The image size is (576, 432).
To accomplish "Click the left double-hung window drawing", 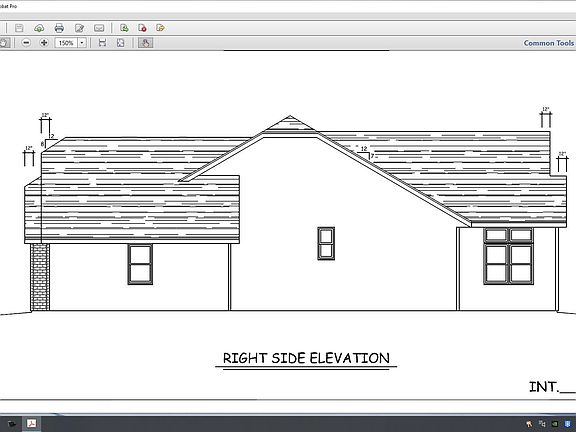I will tap(140, 264).
